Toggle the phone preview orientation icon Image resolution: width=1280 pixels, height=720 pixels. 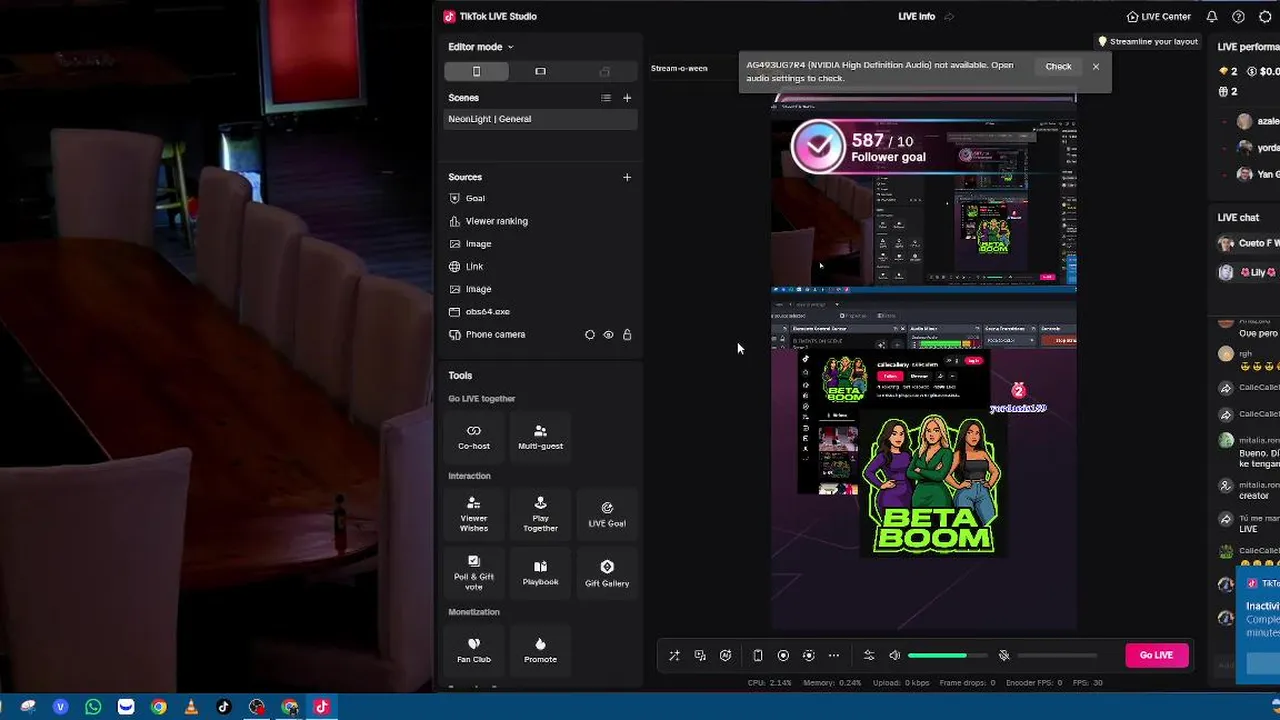pyautogui.click(x=758, y=656)
